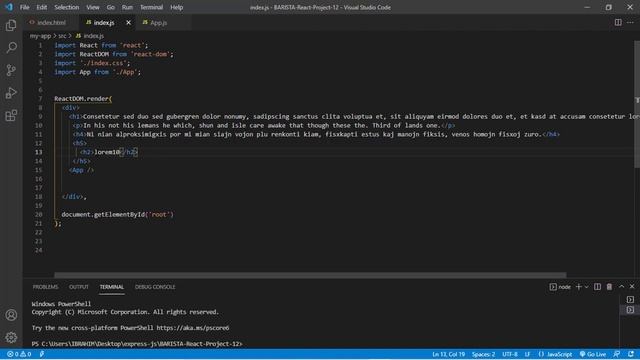
Task: Open notifications bell in status bar
Action: pyautogui.click(x=631, y=354)
